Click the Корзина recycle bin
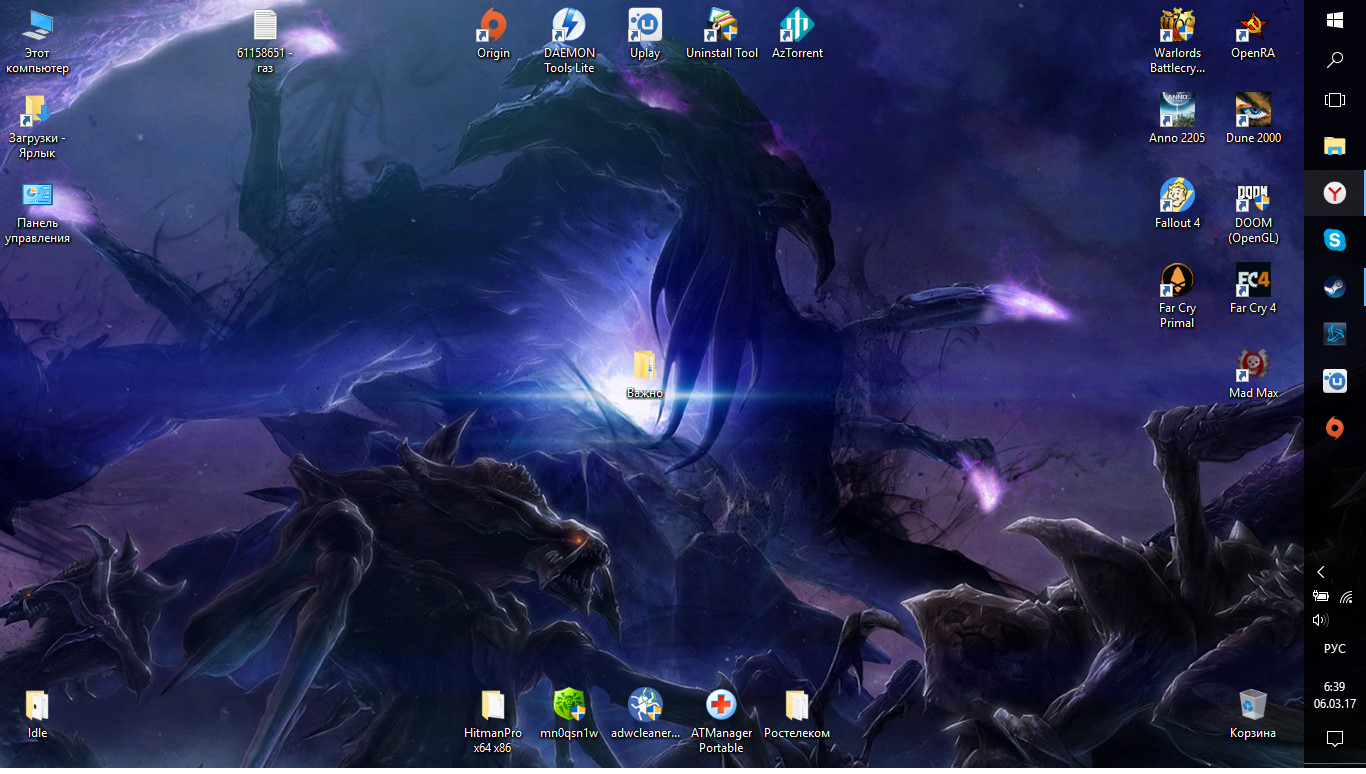1366x774 pixels. coord(1253,714)
